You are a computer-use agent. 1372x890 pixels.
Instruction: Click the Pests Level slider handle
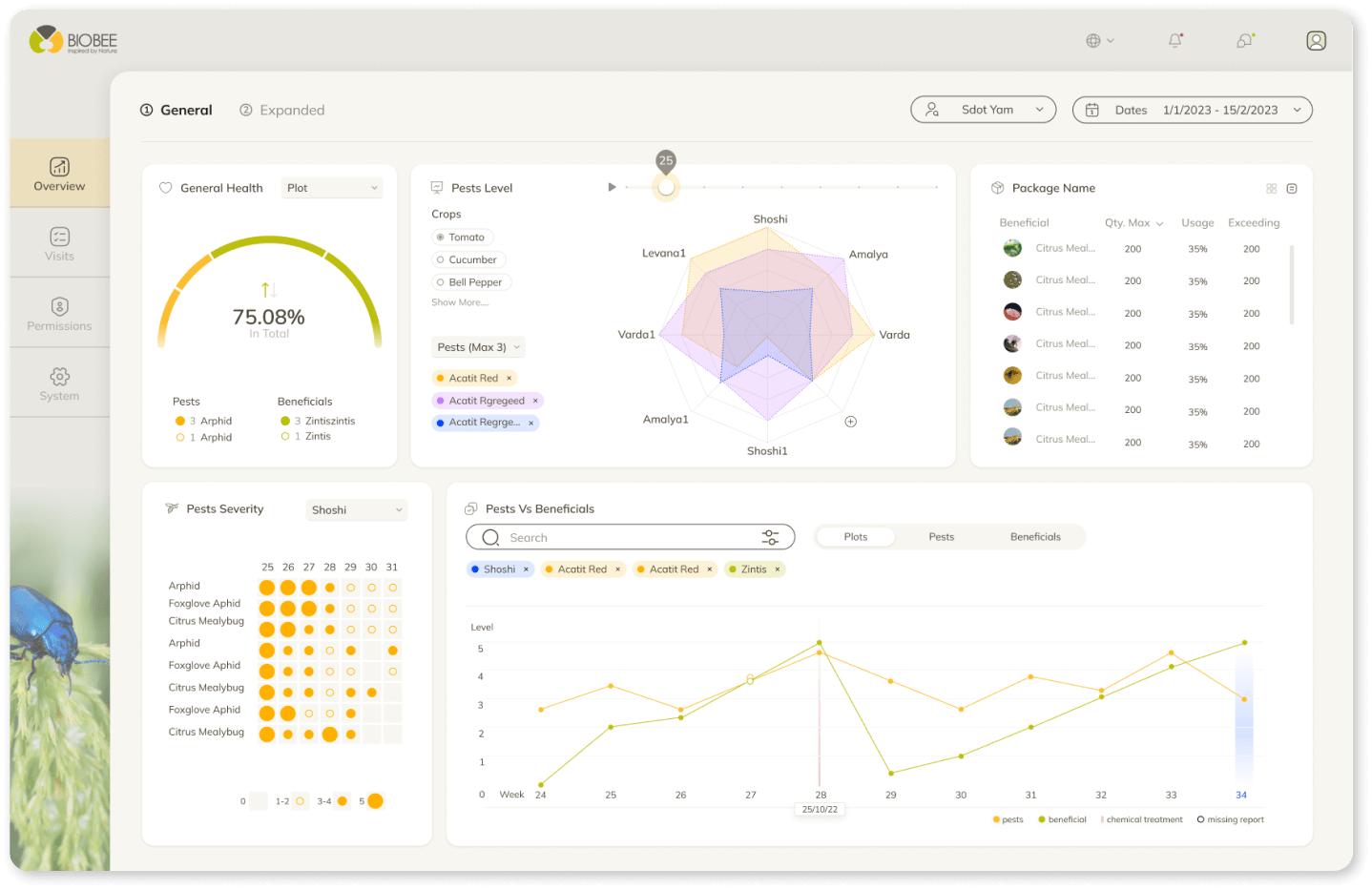click(666, 187)
